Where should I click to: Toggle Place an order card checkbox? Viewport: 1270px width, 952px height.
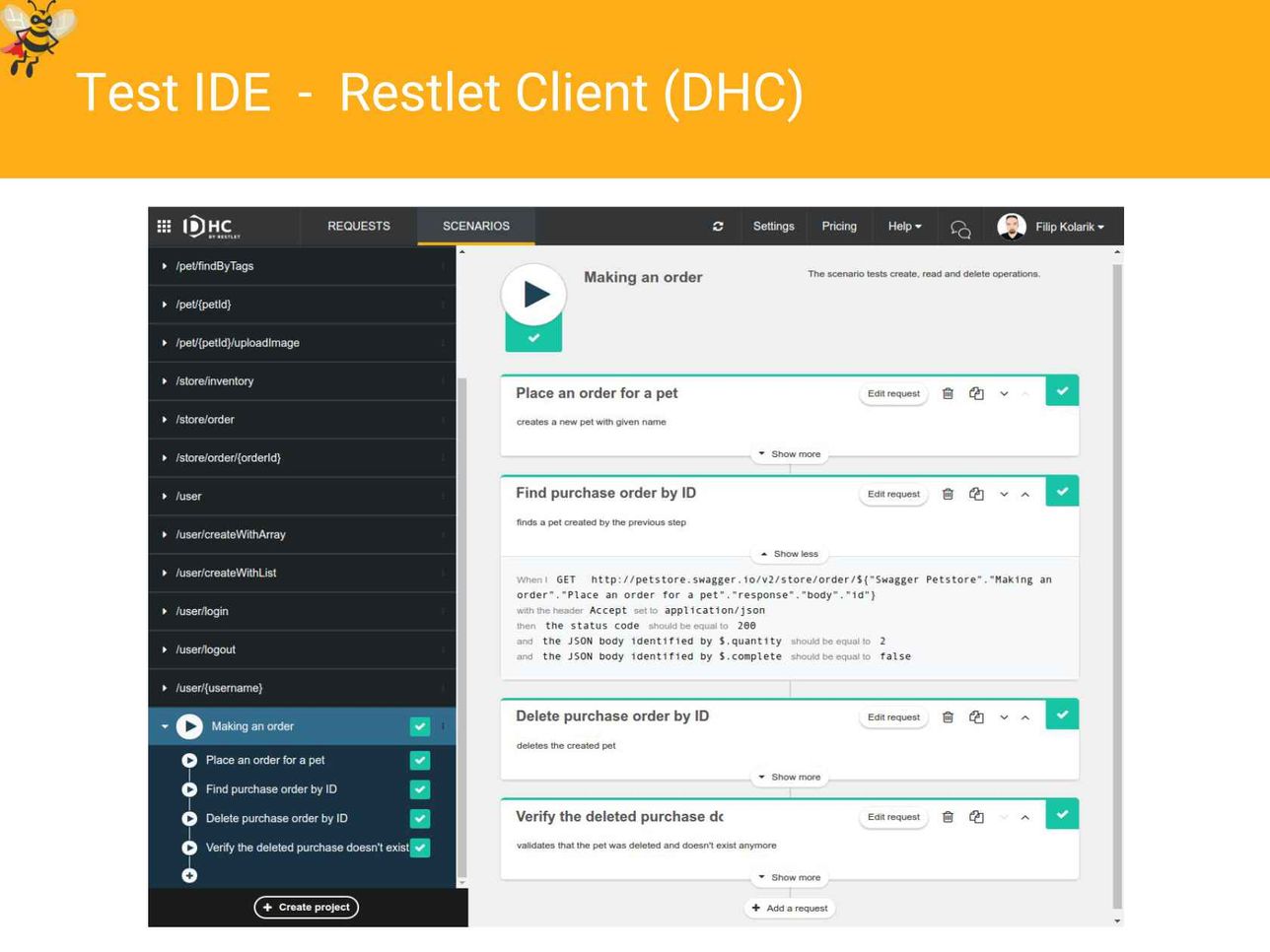pyautogui.click(x=1062, y=391)
